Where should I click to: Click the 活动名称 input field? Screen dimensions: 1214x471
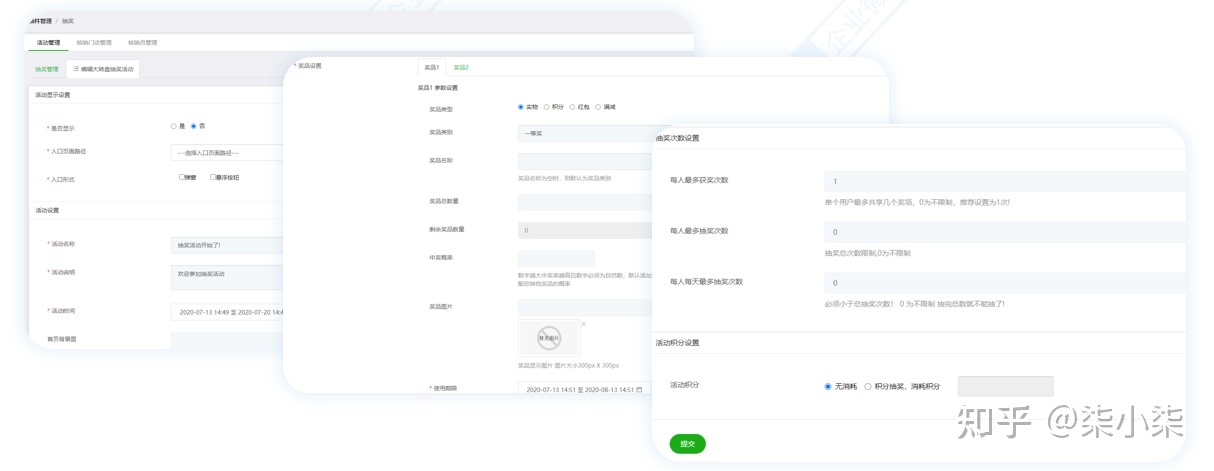coord(227,245)
